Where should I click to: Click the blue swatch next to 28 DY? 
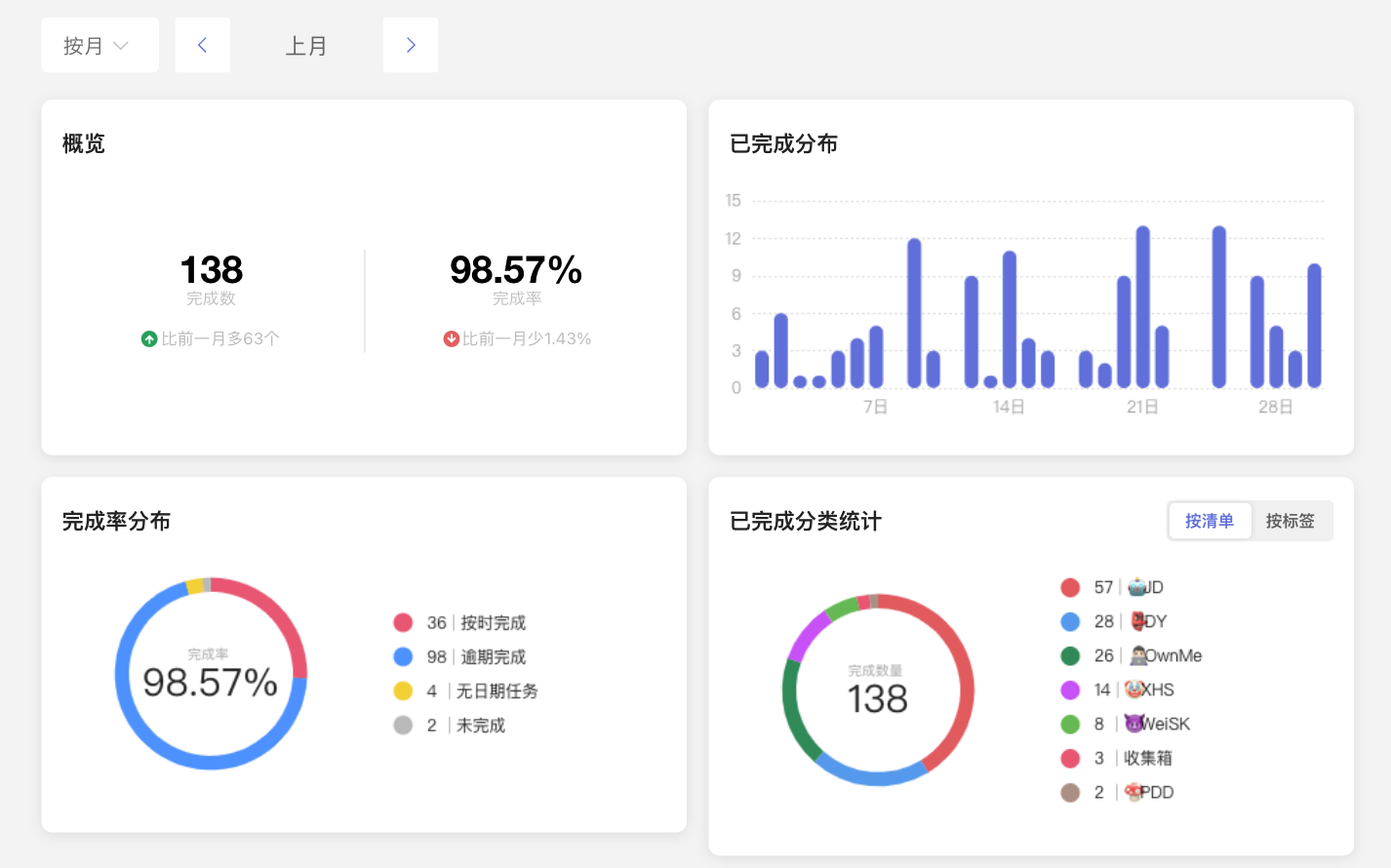point(1070,621)
